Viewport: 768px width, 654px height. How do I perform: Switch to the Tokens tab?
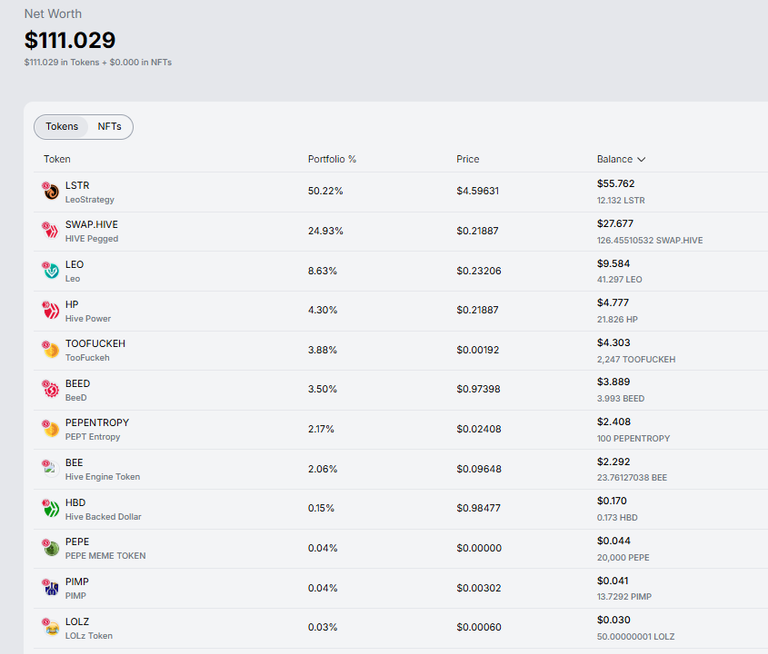pyautogui.click(x=62, y=126)
